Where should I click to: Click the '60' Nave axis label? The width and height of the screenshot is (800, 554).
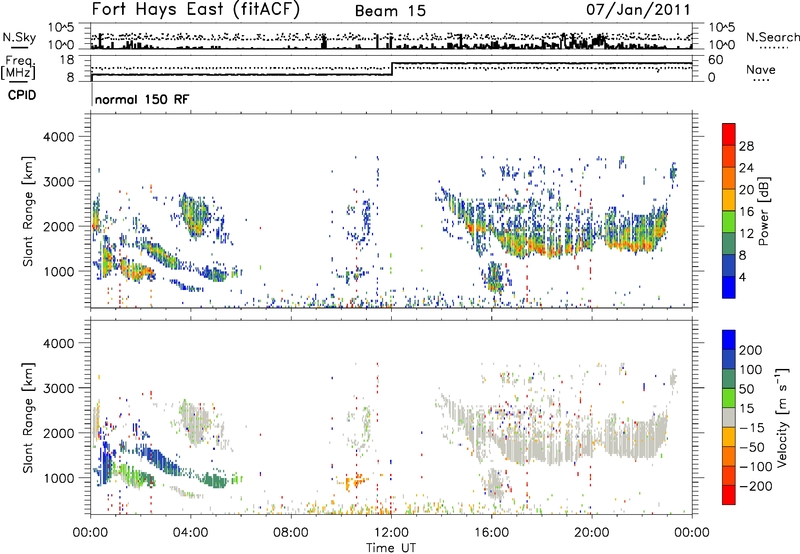click(x=716, y=60)
